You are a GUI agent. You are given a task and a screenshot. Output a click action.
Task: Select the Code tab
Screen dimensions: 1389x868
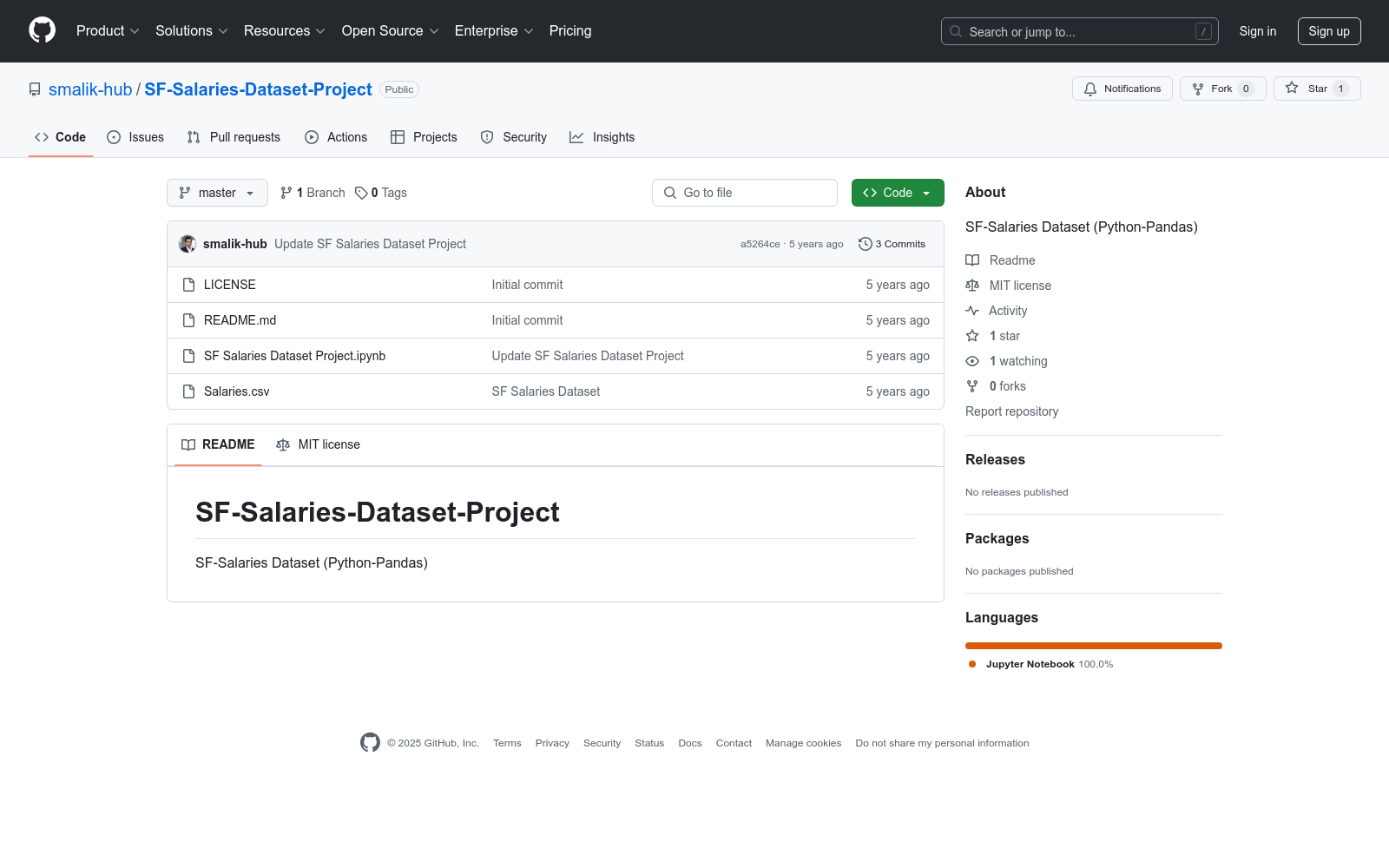[x=61, y=137]
